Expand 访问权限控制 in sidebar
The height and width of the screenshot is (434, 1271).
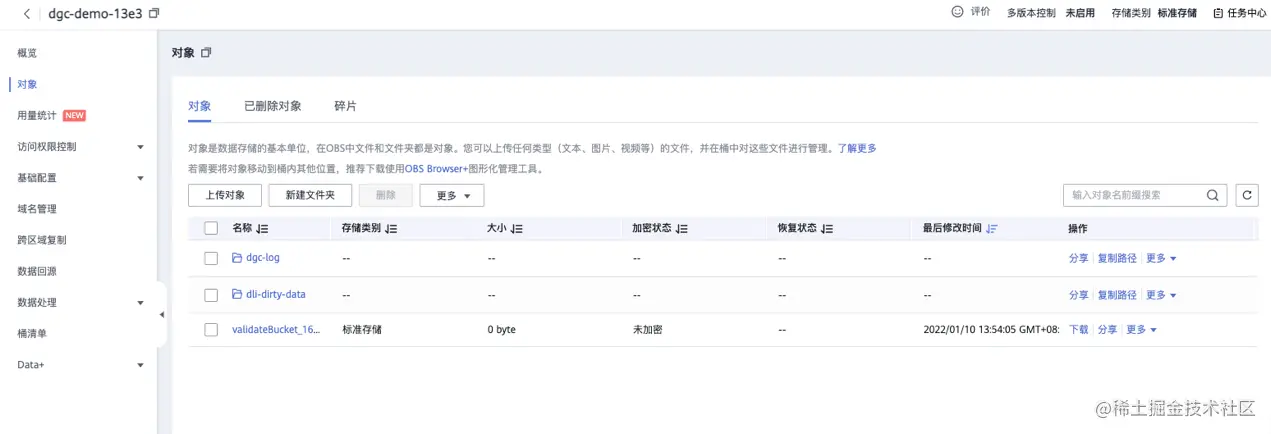tap(141, 147)
